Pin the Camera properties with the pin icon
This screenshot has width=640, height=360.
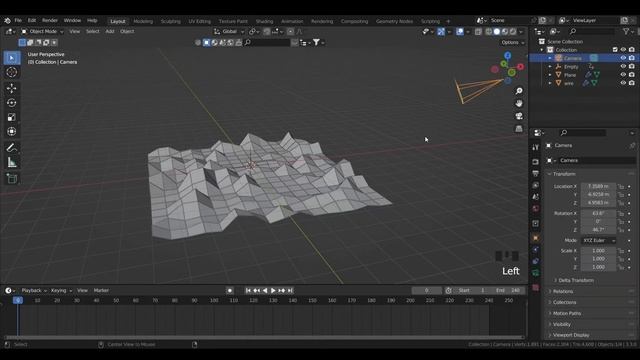(632, 145)
